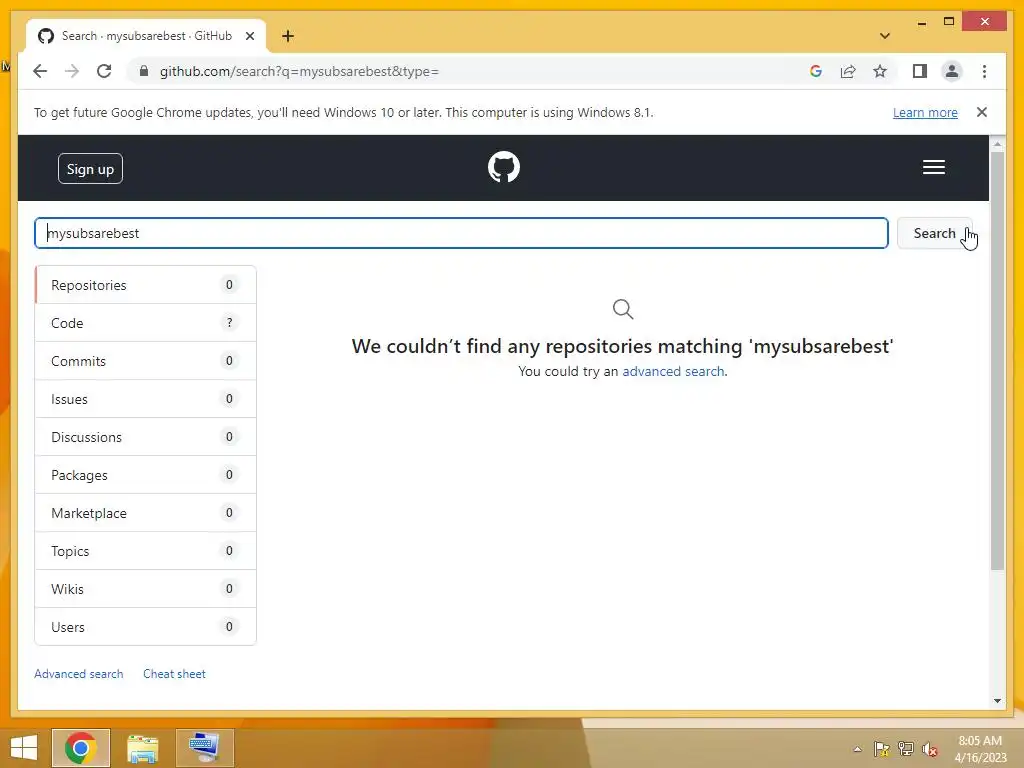1024x768 pixels.
Task: Select the Packages filter
Action: (x=146, y=475)
